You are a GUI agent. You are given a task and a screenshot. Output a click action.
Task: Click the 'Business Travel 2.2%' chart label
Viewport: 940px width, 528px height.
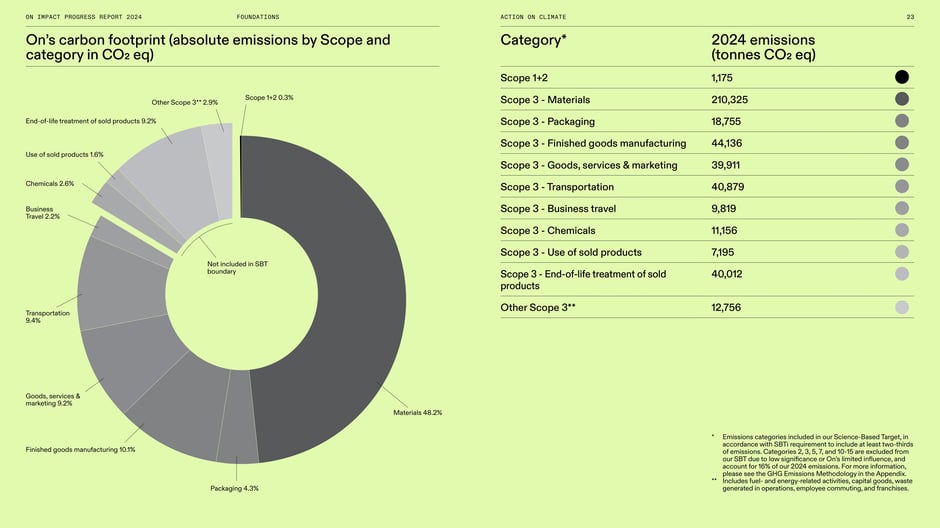(43, 213)
